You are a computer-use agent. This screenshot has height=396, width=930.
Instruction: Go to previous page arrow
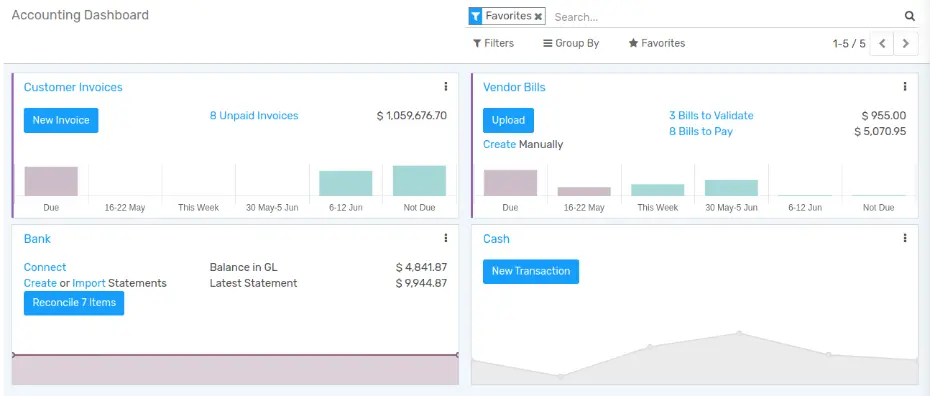(882, 44)
